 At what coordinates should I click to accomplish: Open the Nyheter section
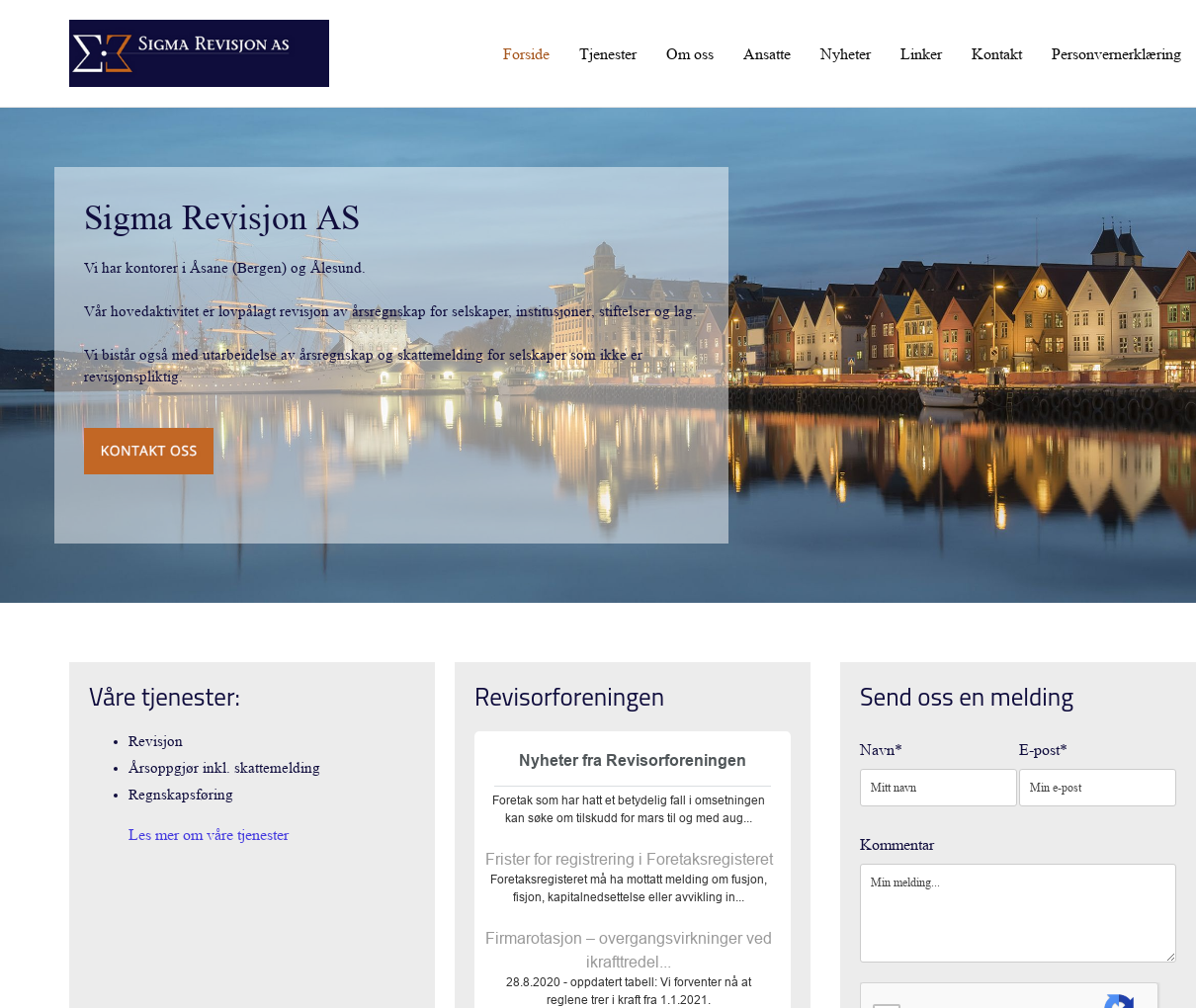pyautogui.click(x=844, y=54)
